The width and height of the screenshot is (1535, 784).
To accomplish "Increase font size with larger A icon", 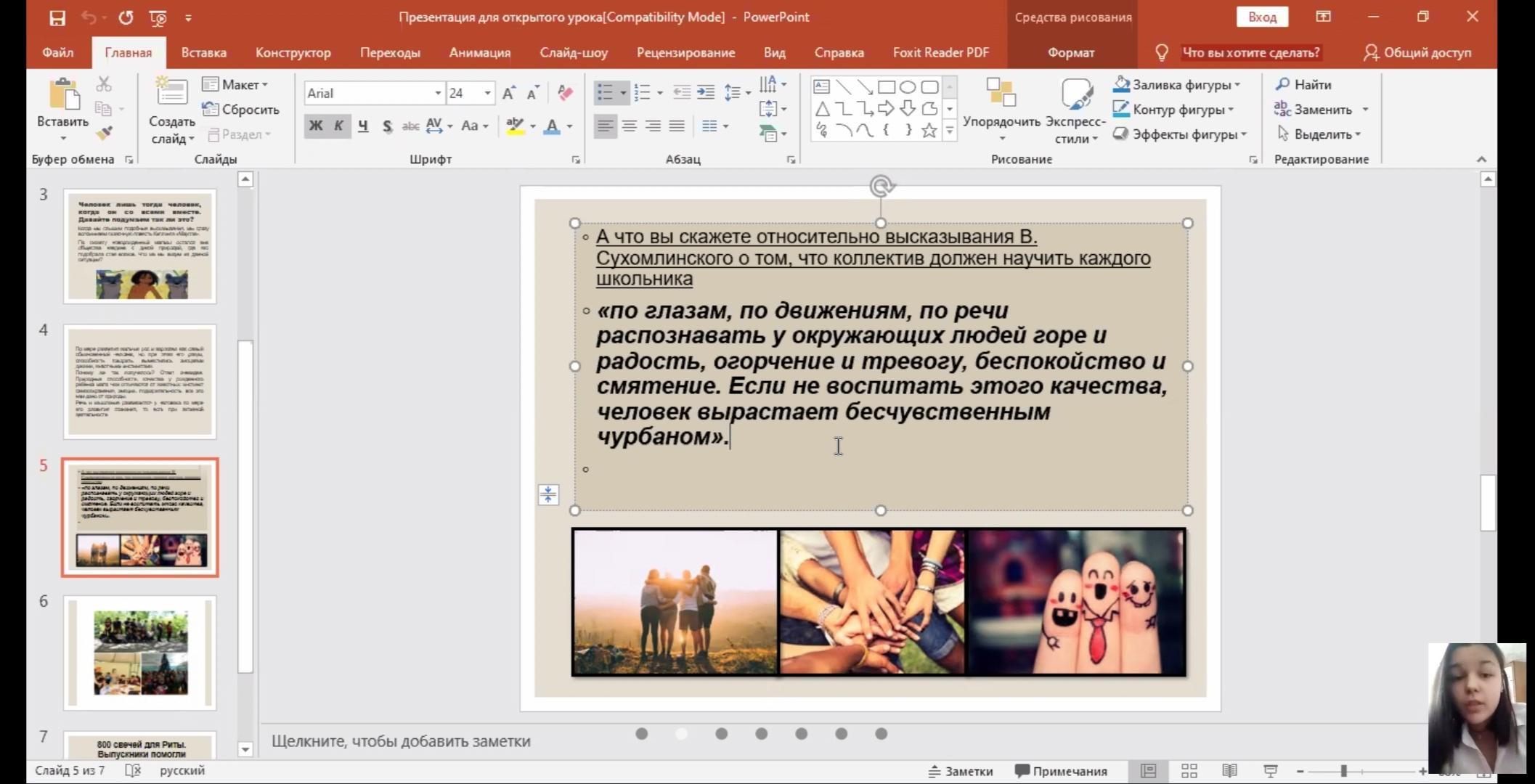I will (508, 93).
